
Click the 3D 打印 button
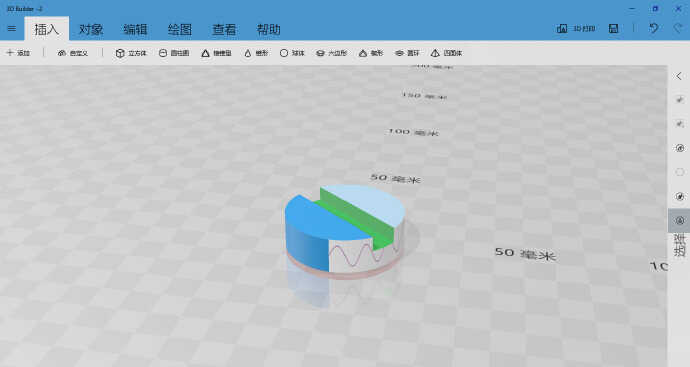click(576, 29)
